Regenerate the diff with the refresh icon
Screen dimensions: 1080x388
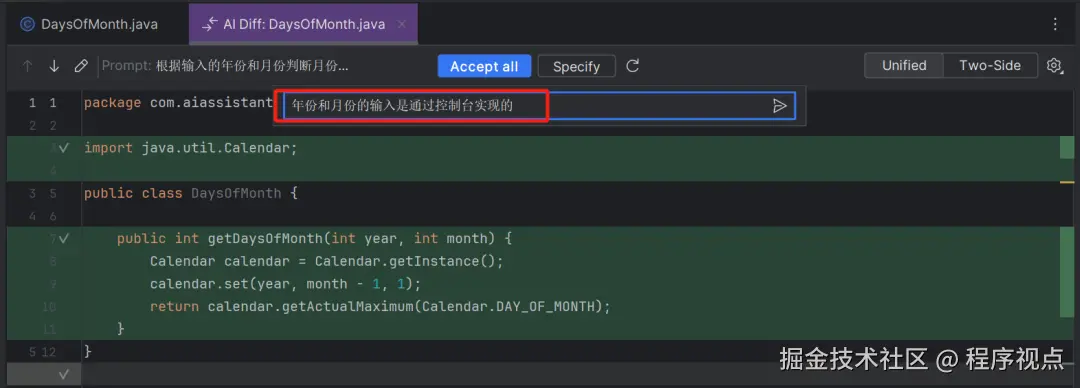(x=633, y=66)
